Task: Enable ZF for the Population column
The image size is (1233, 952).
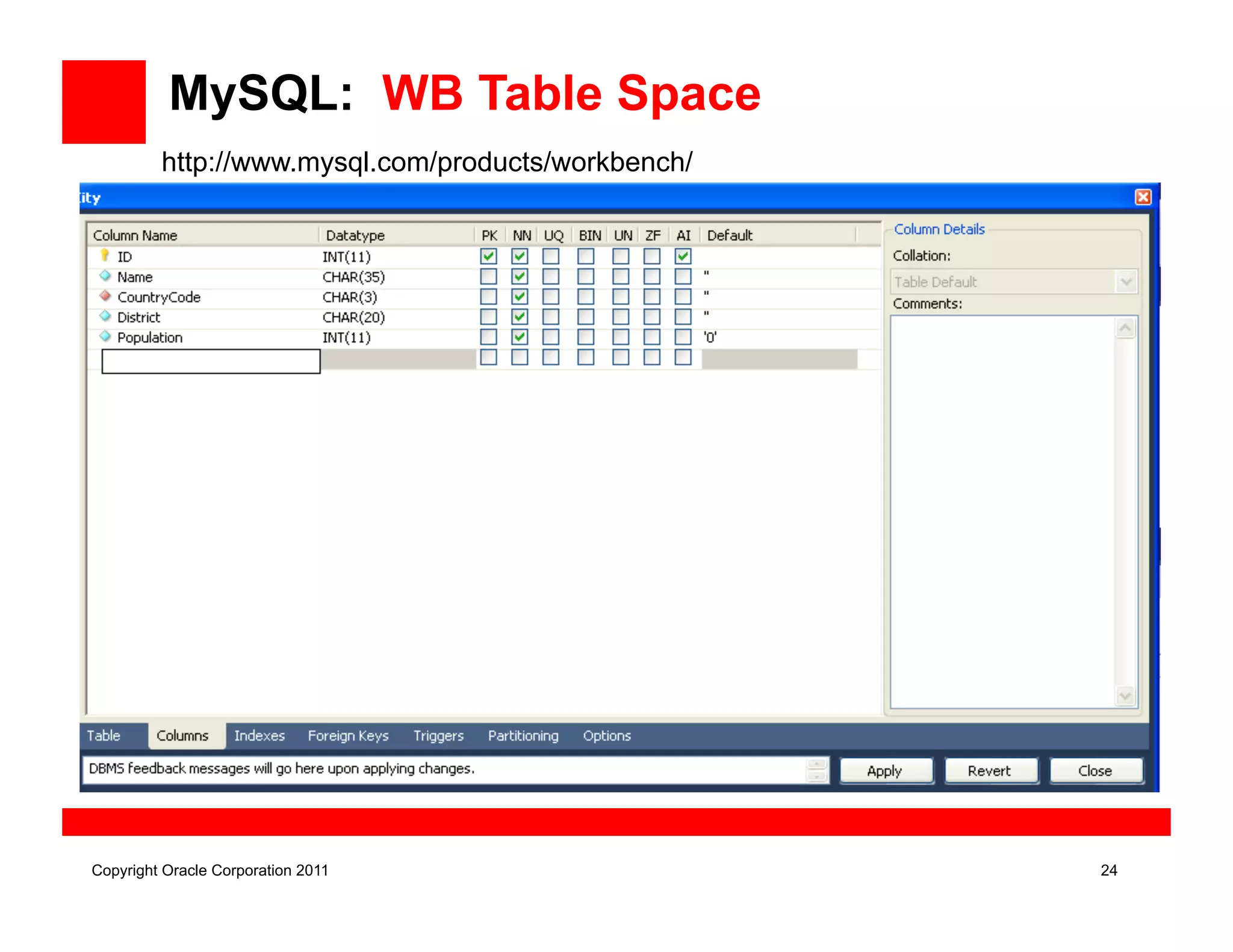Action: (651, 337)
